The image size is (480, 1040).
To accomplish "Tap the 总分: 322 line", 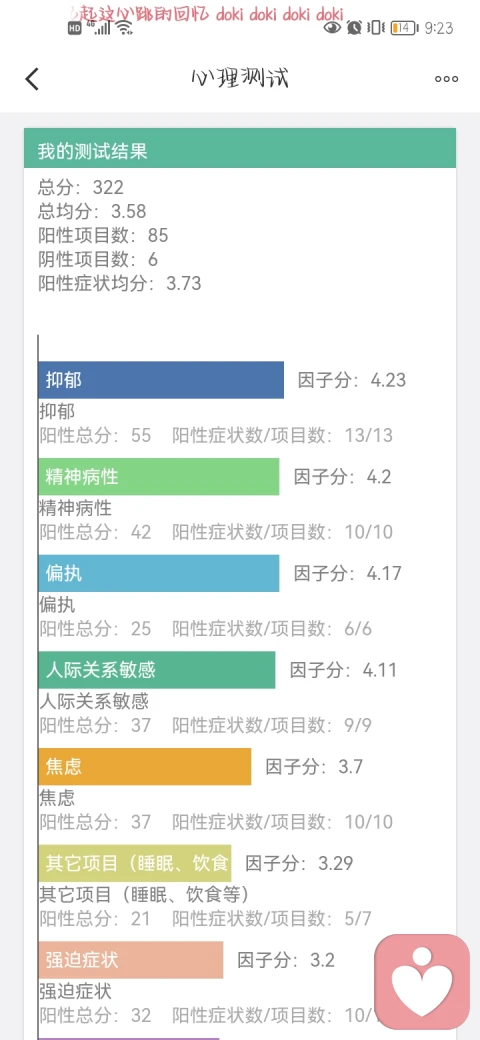I will 81,187.
